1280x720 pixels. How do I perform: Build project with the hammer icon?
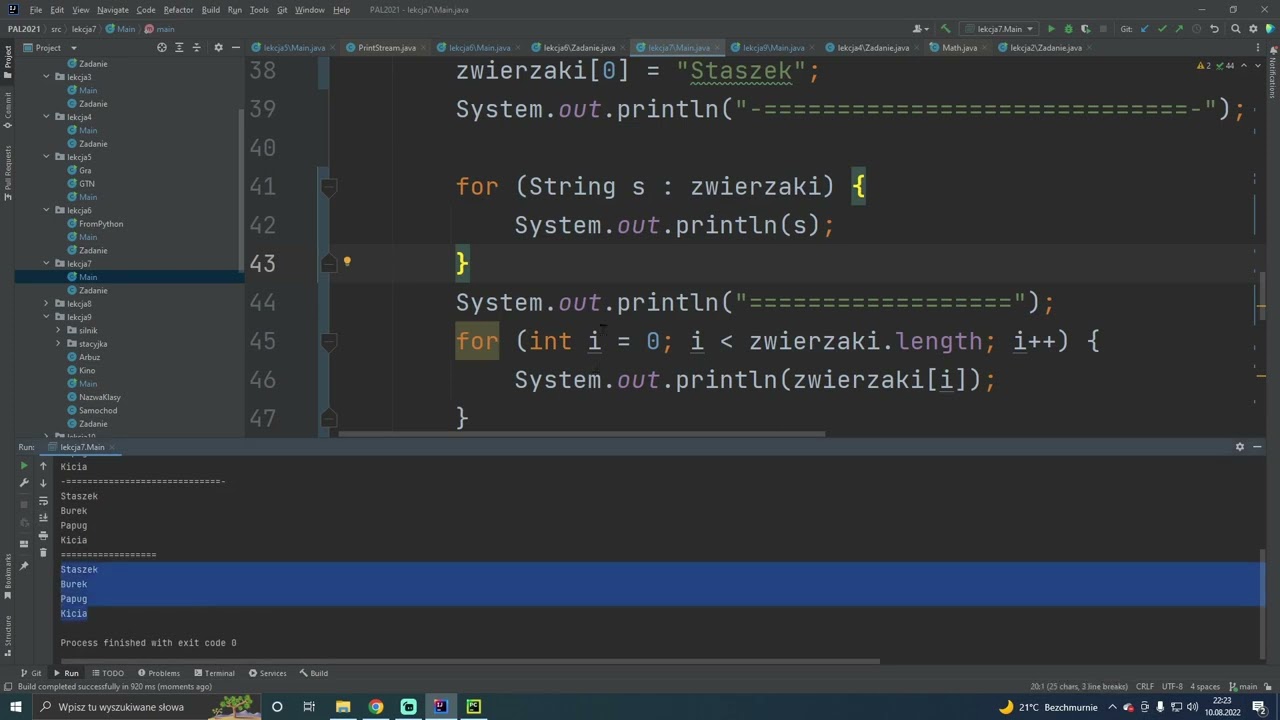coord(945,29)
